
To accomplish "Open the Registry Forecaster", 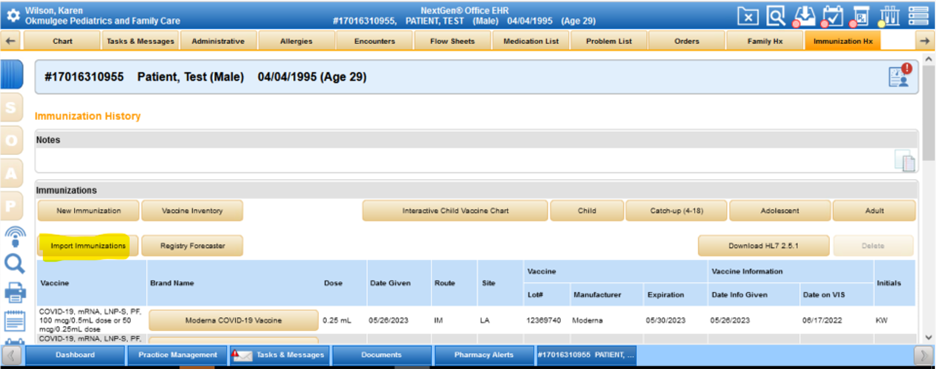I will [192, 245].
